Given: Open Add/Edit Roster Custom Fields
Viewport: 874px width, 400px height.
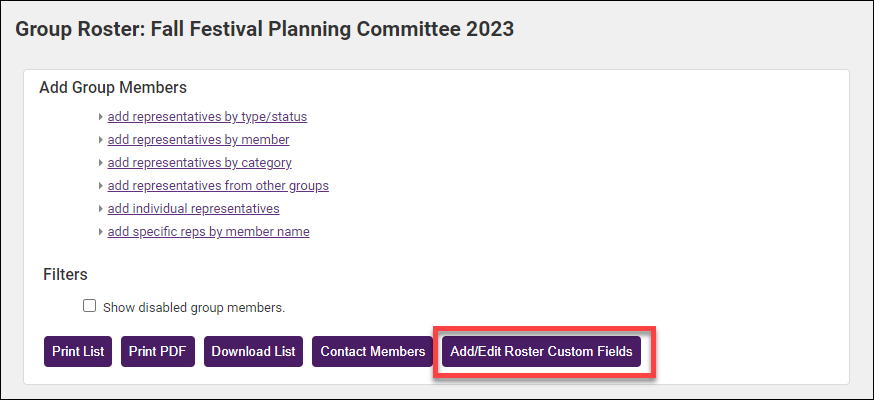Looking at the screenshot, I should (x=541, y=352).
